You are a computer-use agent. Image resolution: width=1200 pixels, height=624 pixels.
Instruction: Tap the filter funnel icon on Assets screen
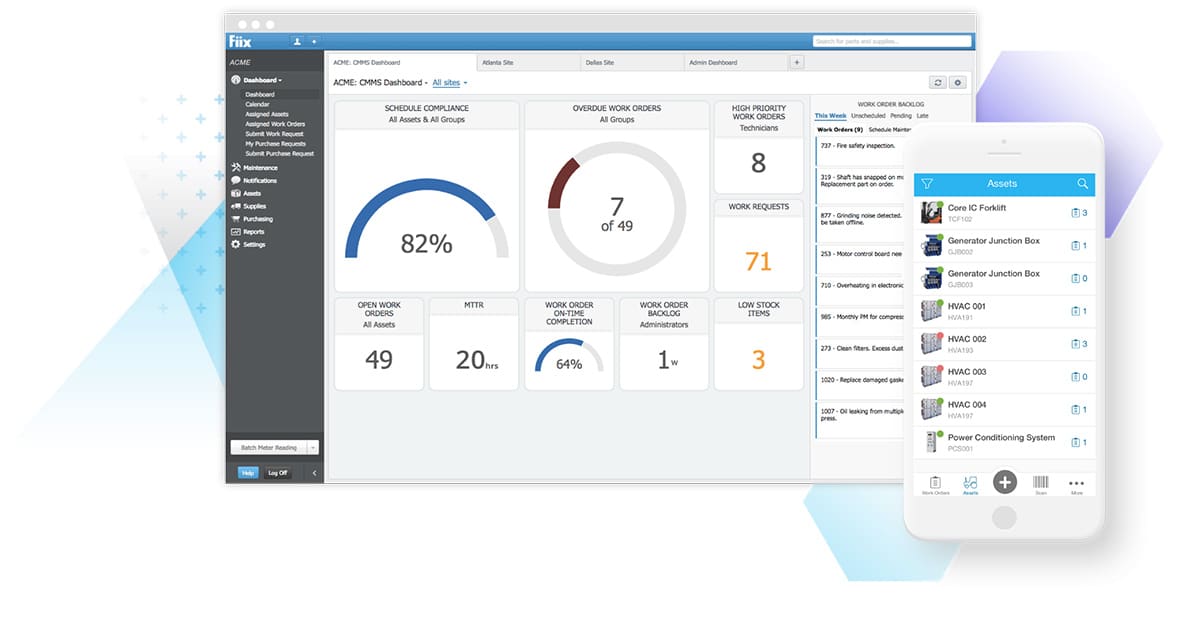coord(928,183)
